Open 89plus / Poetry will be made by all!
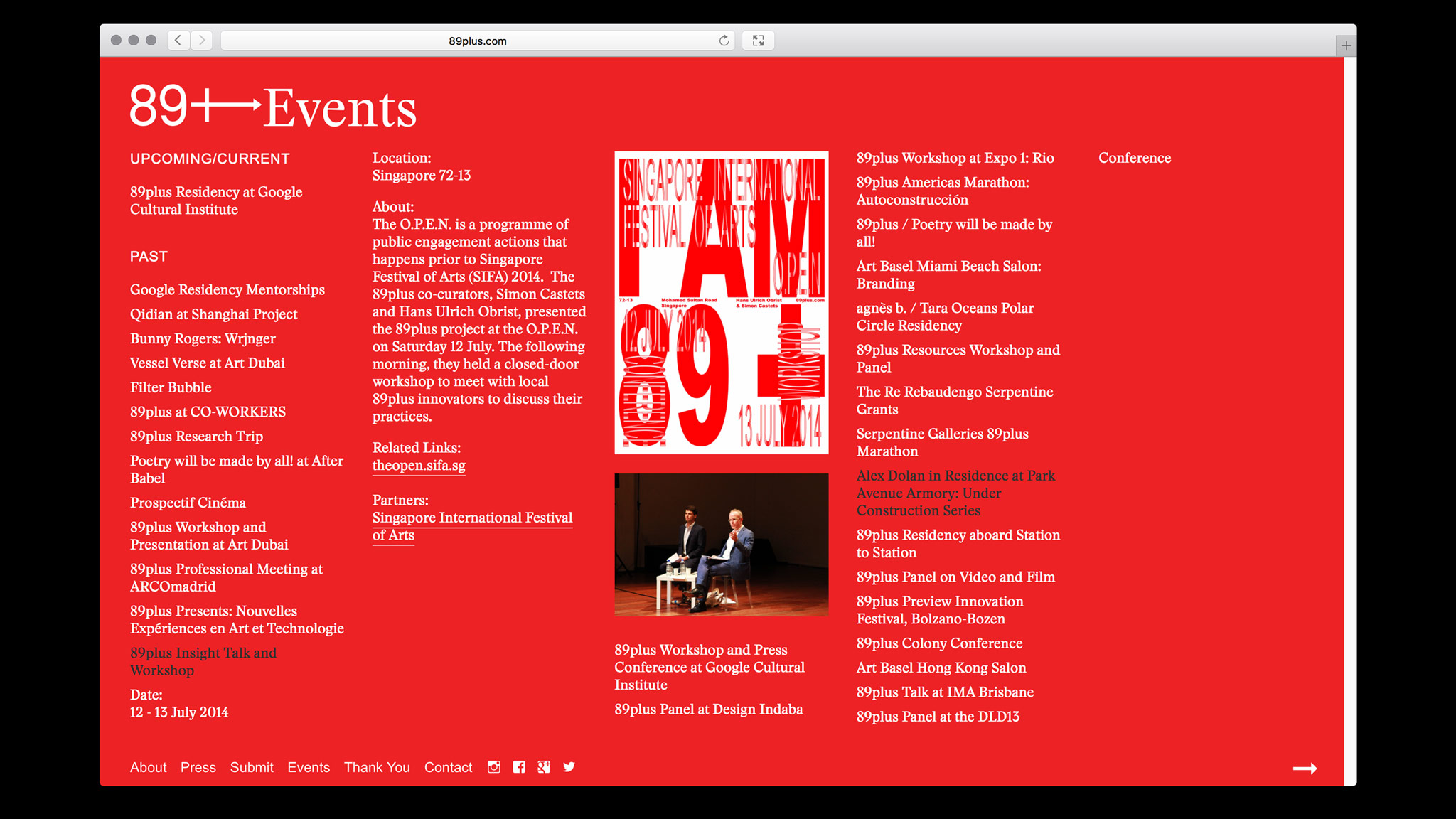 pyautogui.click(x=954, y=232)
